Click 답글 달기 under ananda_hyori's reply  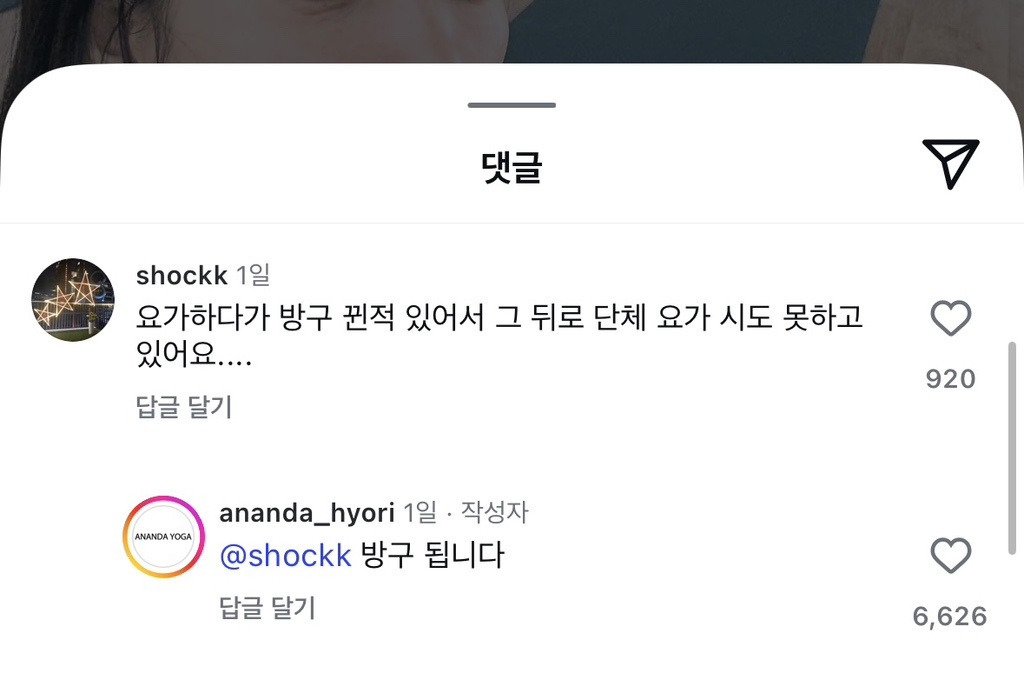(267, 607)
